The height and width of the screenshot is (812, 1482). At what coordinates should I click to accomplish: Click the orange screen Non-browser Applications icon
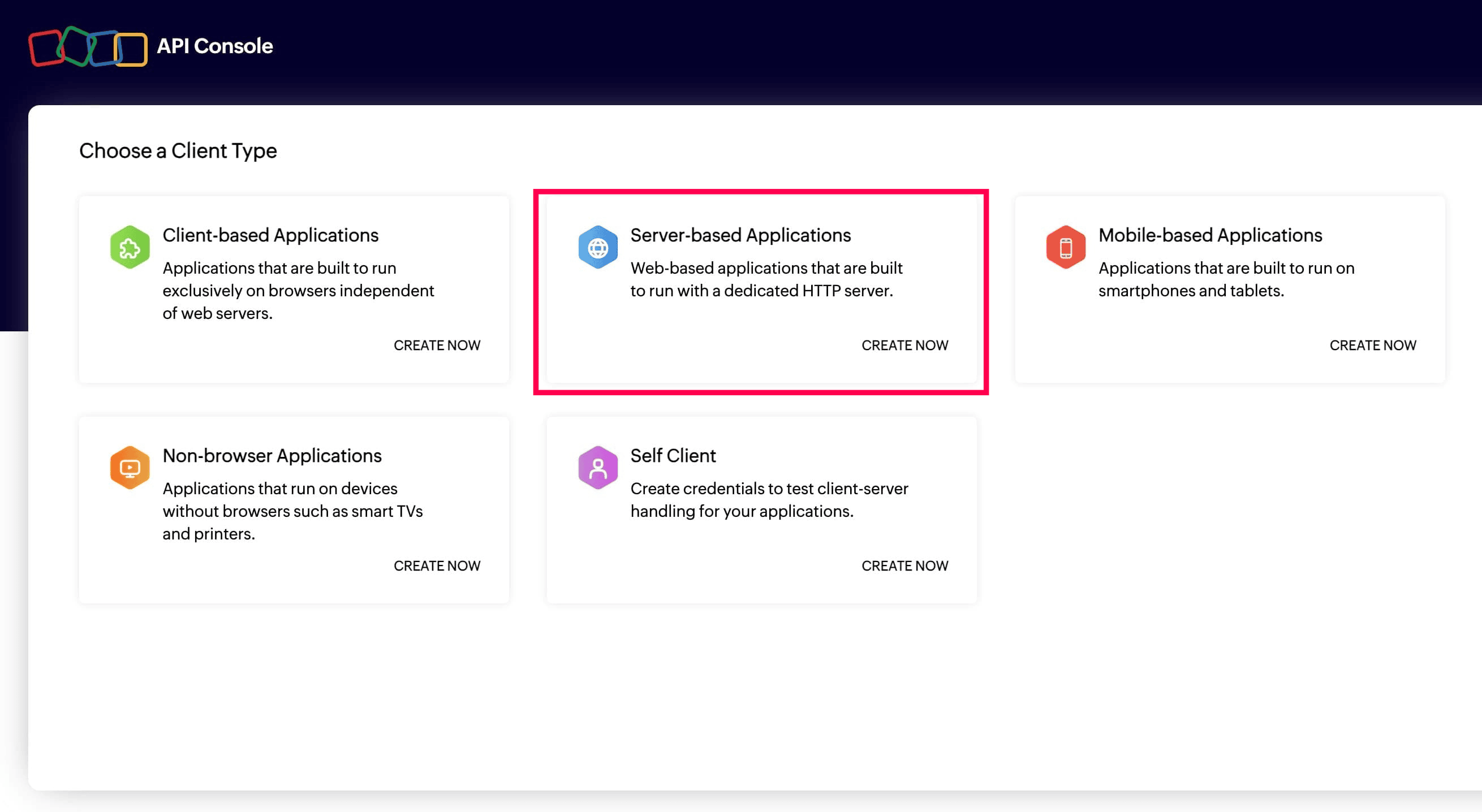pyautogui.click(x=130, y=468)
